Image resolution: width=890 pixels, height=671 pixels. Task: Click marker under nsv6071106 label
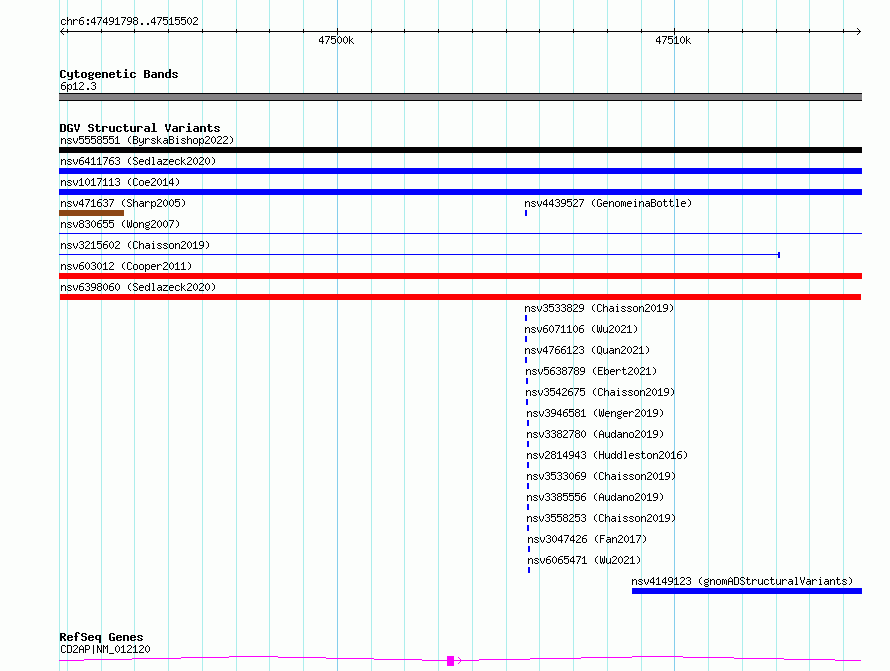pos(526,339)
